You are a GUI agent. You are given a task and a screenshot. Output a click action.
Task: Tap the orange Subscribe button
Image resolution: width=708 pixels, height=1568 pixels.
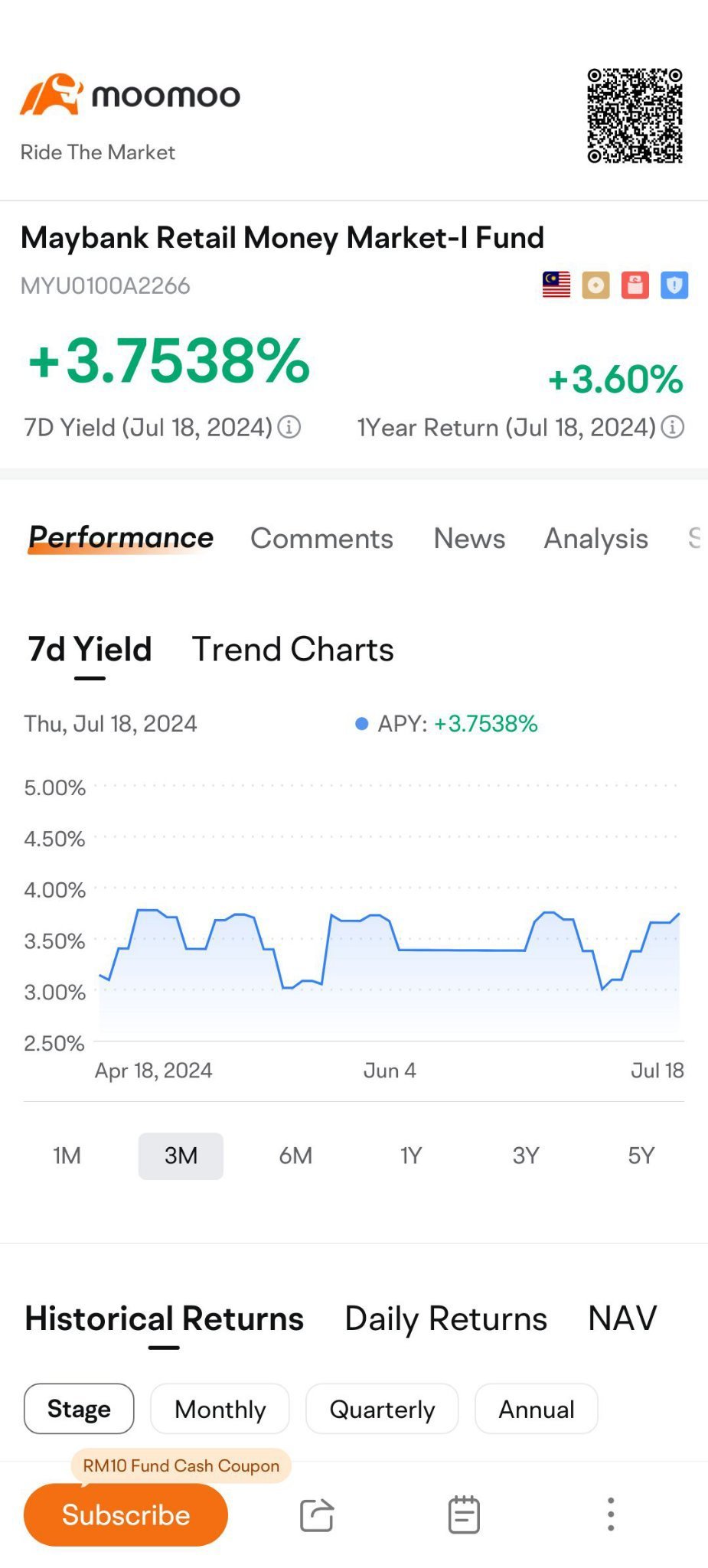[x=126, y=1514]
